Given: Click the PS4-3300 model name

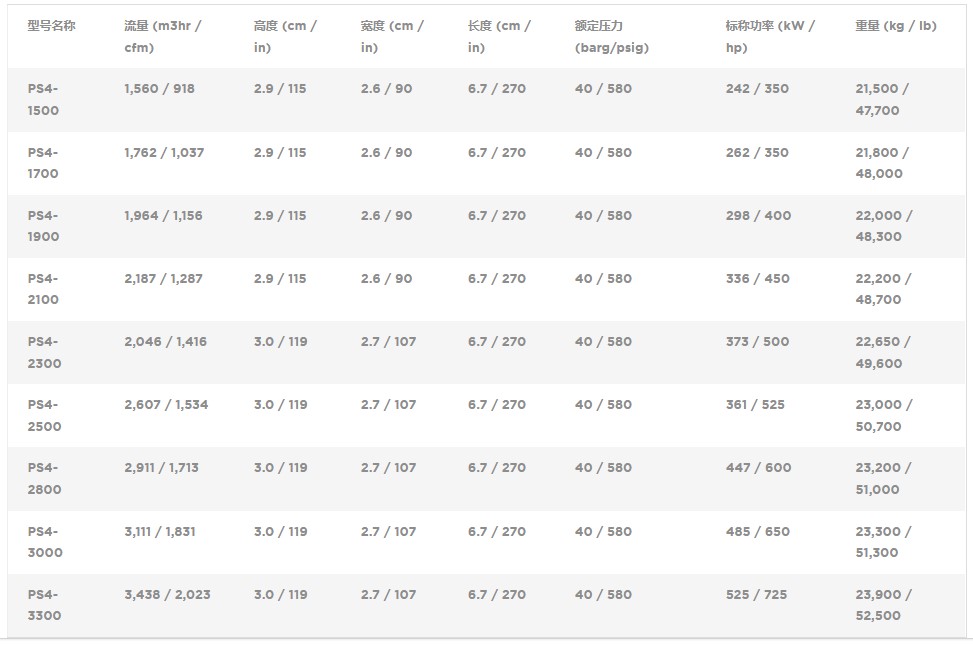Looking at the screenshot, I should coord(44,605).
